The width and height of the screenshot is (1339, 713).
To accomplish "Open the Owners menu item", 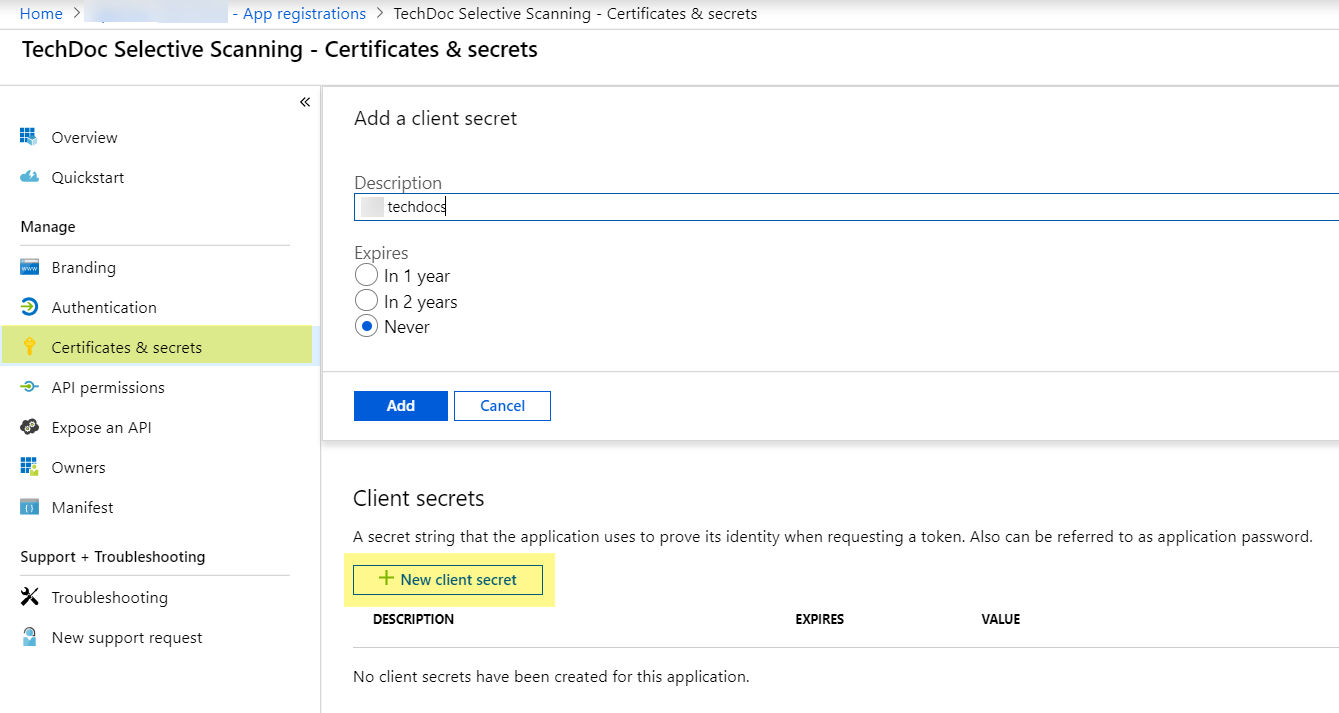I will [78, 467].
